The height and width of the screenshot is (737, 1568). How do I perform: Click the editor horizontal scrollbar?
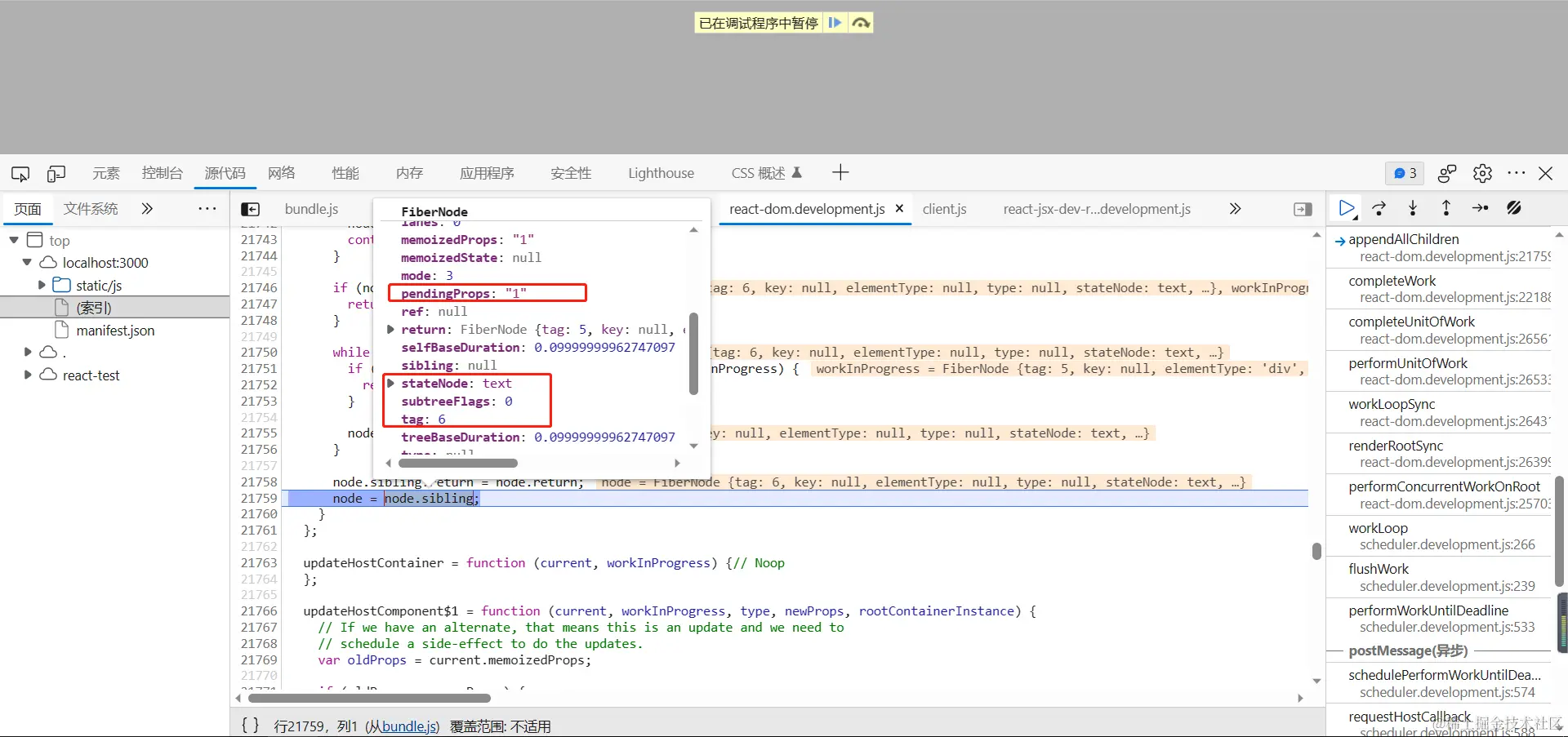369,698
